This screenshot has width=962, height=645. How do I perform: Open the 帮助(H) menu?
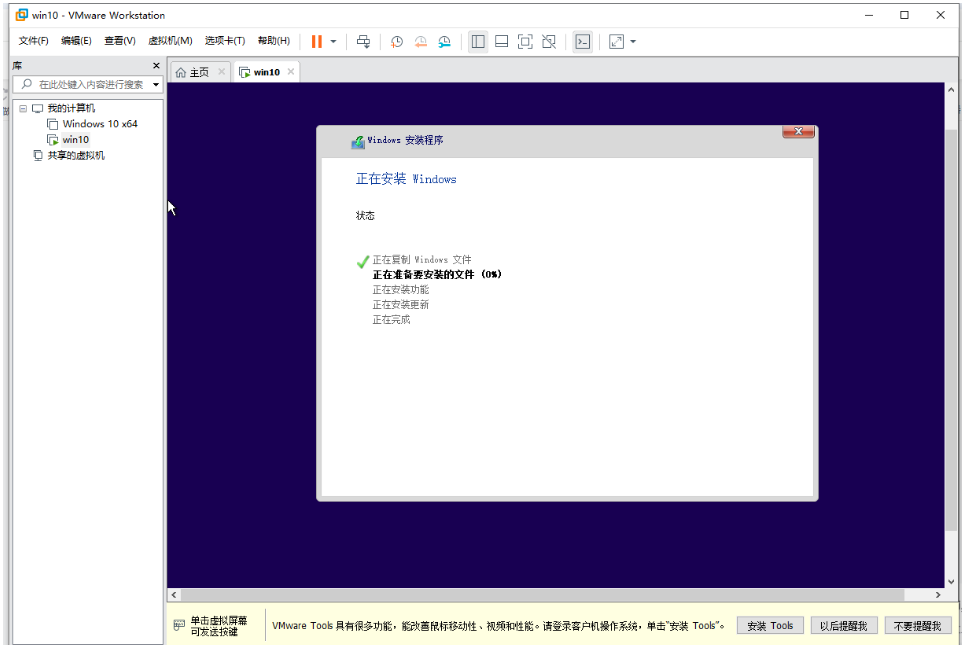pos(274,41)
